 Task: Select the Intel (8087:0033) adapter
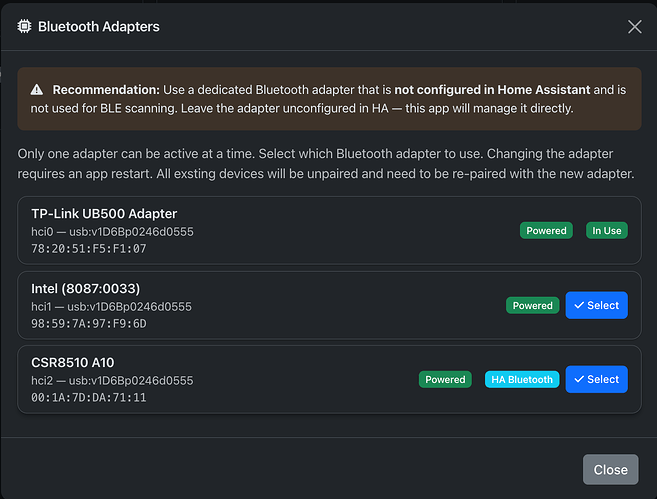[x=596, y=306]
